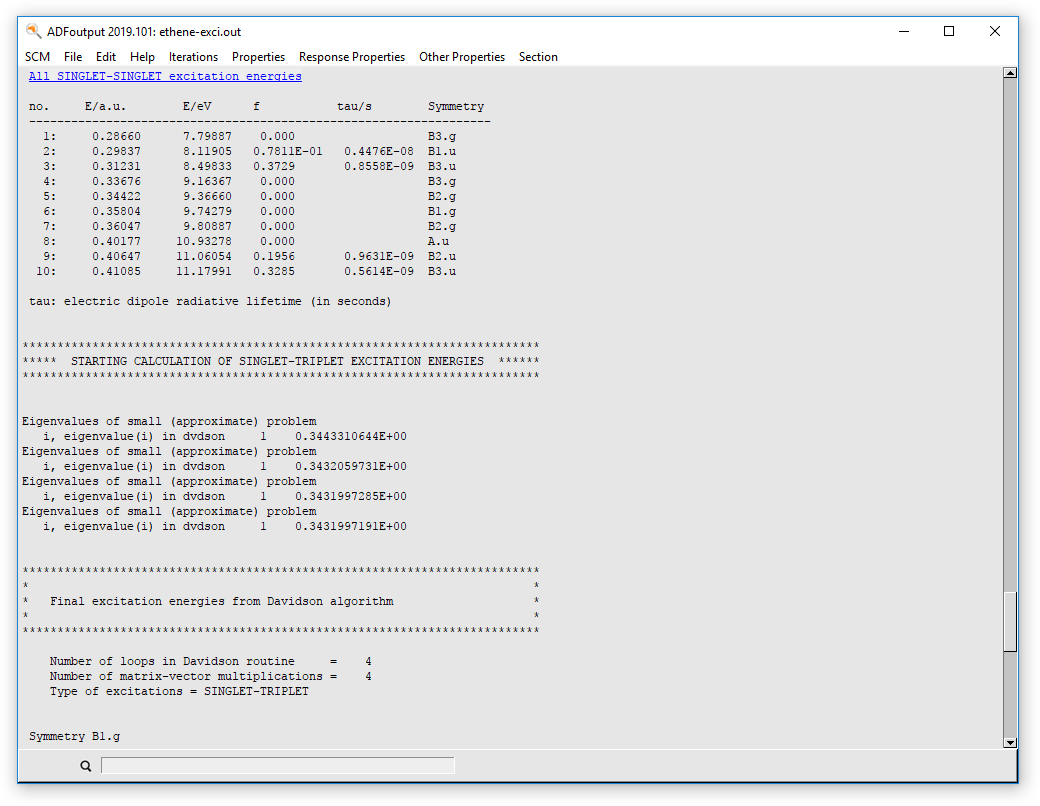Screen dimensions: 1040x806
Task: Select the E/a.u. column header
Action: pos(105,106)
